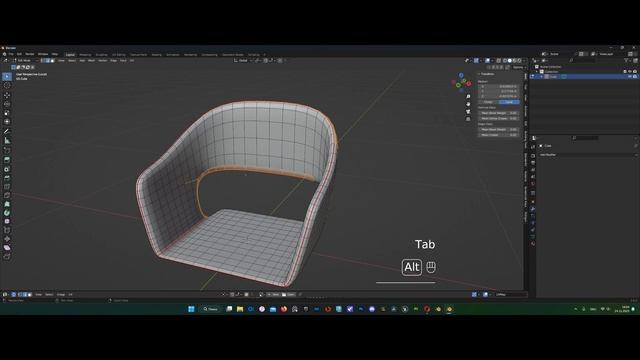The width and height of the screenshot is (640, 360).
Task: Select the Extrude Region tool
Action: [7, 160]
